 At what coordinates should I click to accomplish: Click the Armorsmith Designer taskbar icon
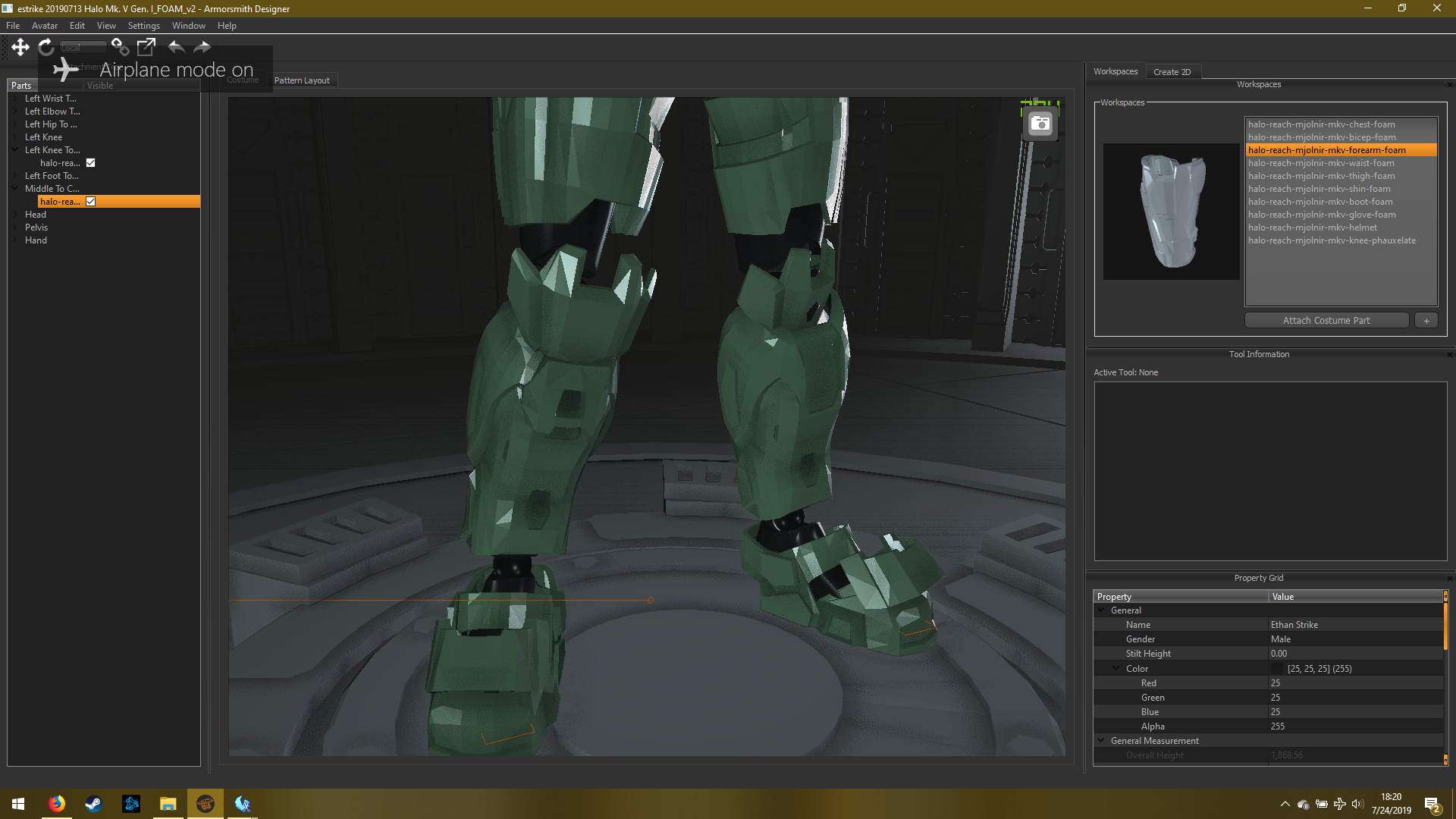point(205,804)
